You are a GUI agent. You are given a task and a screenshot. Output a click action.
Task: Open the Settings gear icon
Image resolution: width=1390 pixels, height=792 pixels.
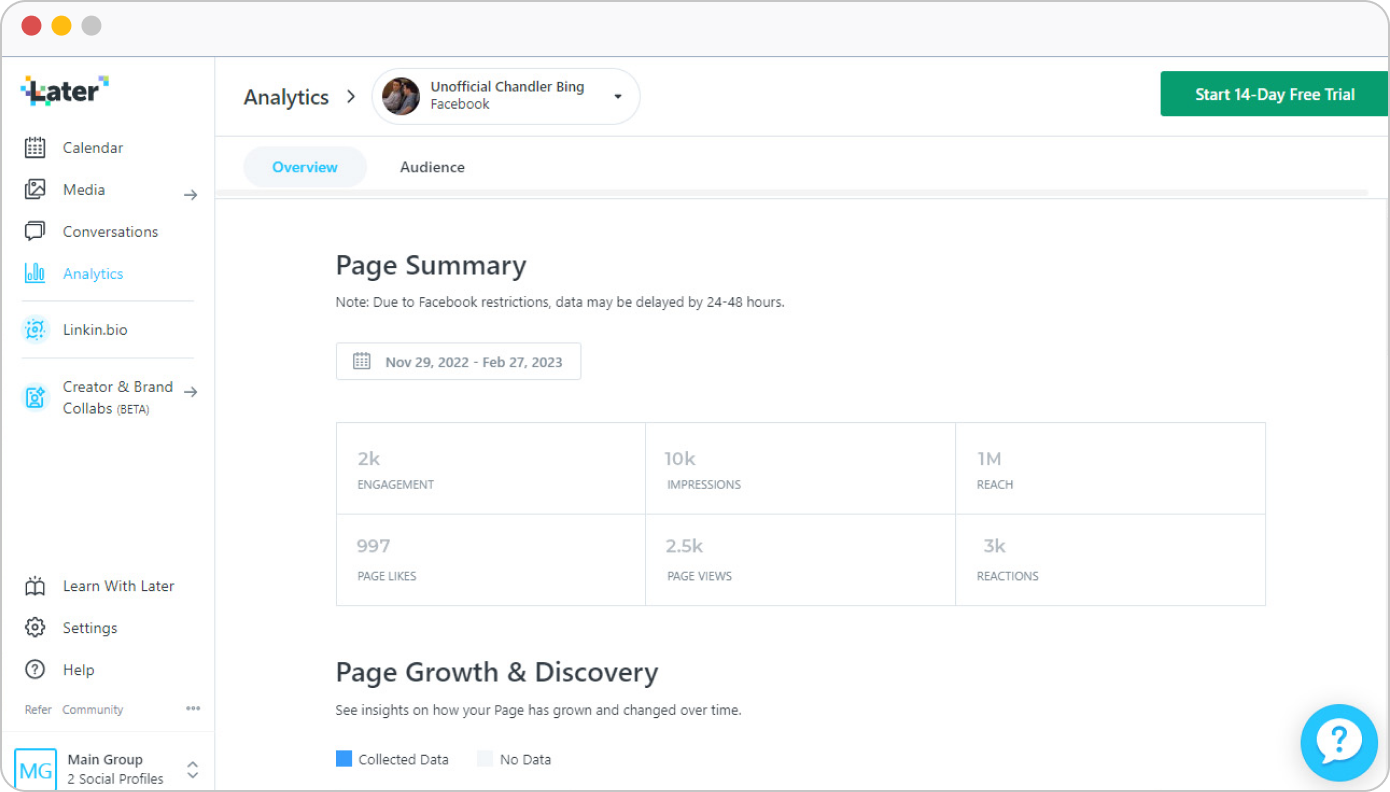pos(35,628)
